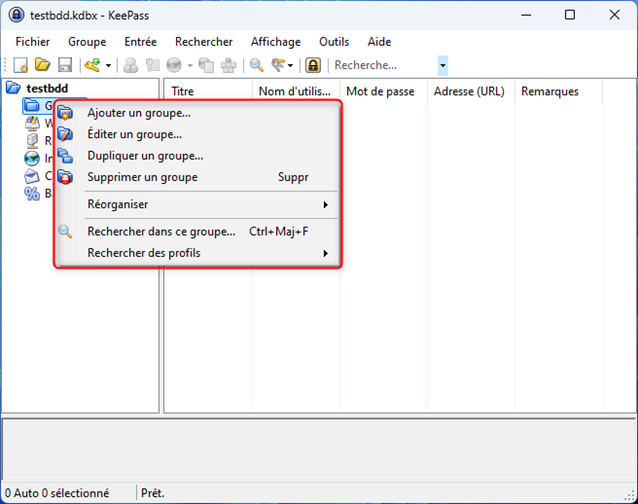Sort by Adresse (URL) column header
This screenshot has height=504, width=638.
[x=471, y=91]
